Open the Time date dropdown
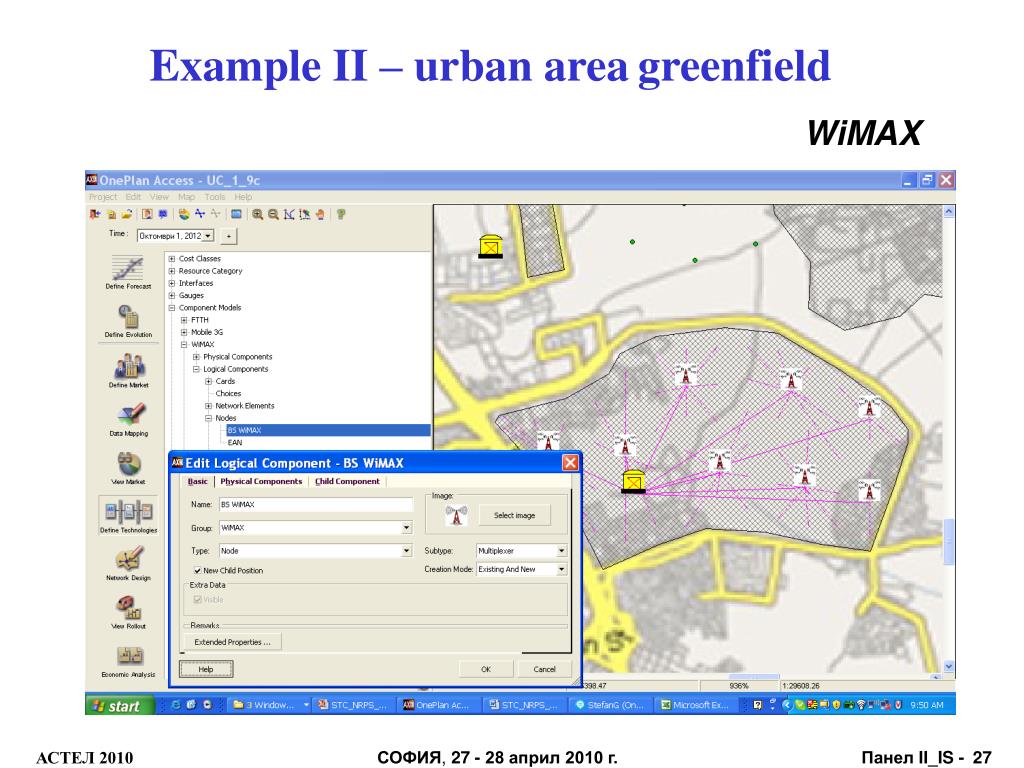This screenshot has width=1024, height=768. click(x=208, y=236)
